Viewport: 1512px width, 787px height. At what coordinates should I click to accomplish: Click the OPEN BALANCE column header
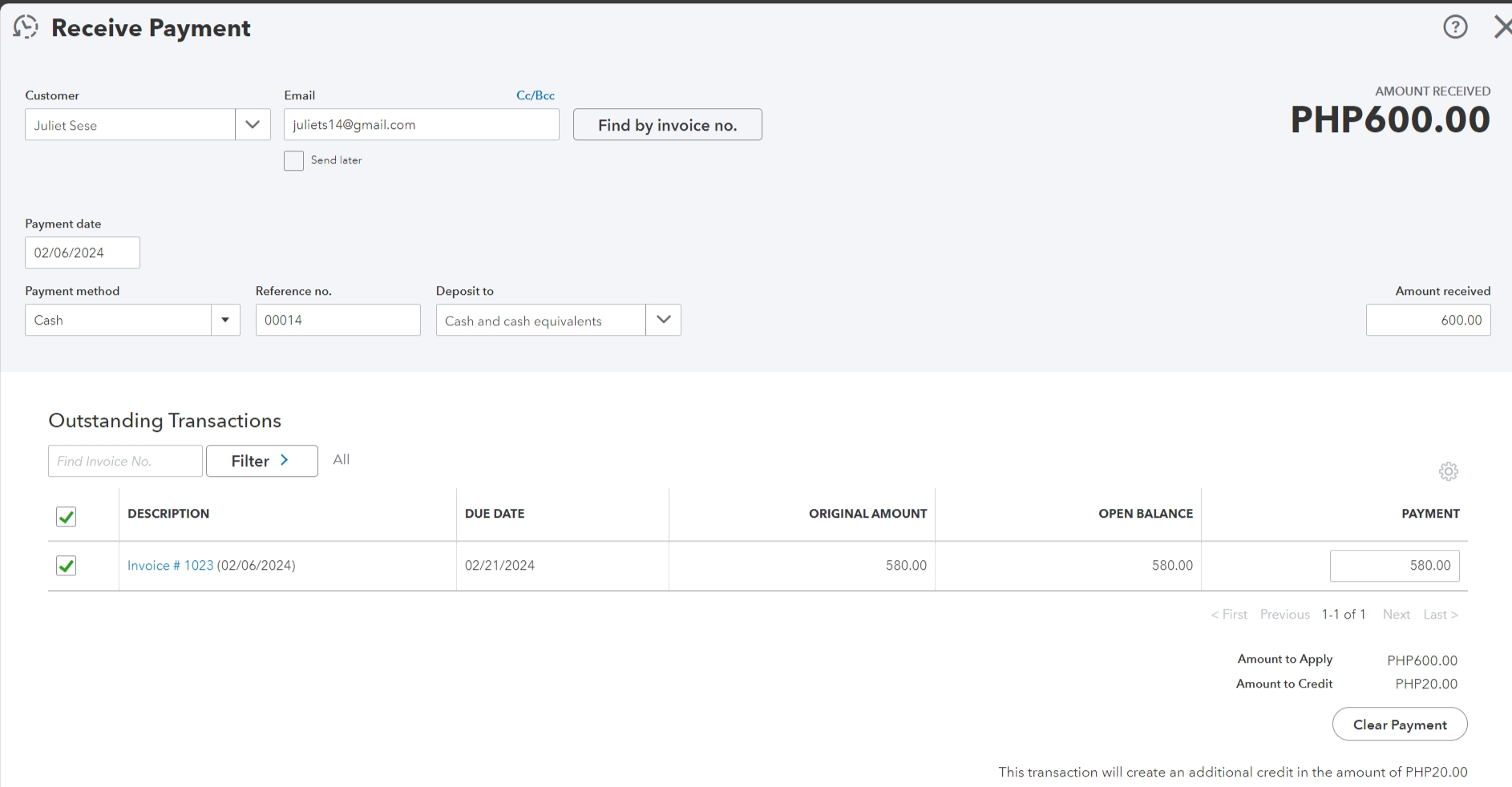click(1146, 514)
